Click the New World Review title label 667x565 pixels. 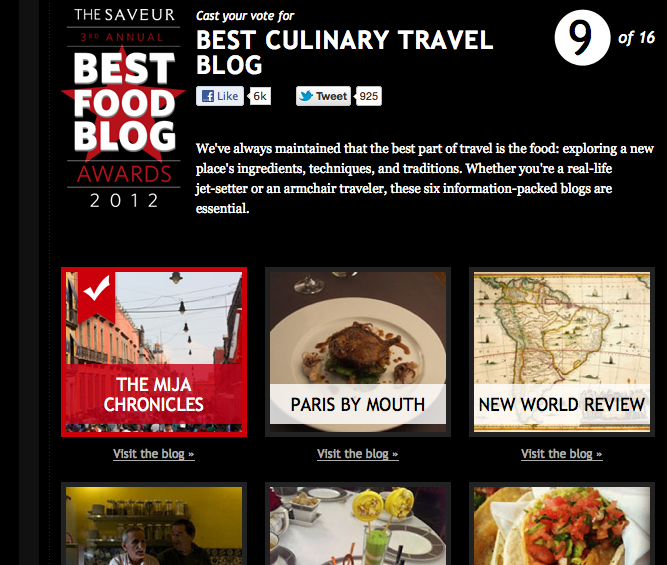click(562, 404)
